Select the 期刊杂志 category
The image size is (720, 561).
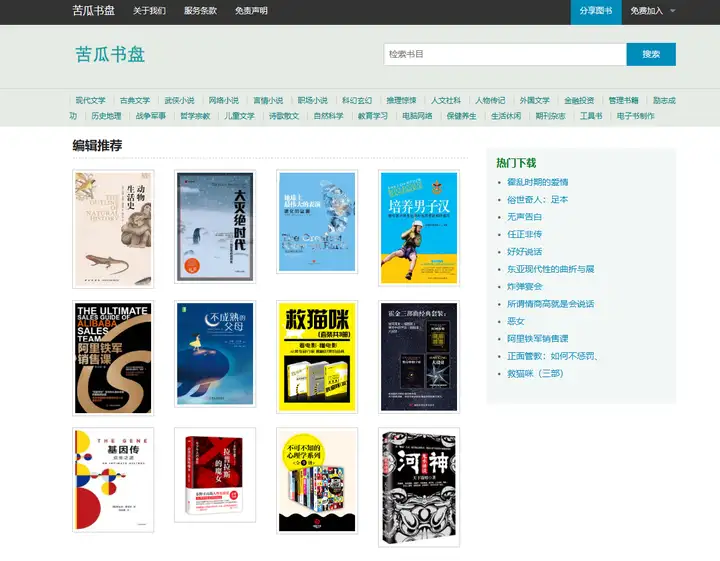551,116
